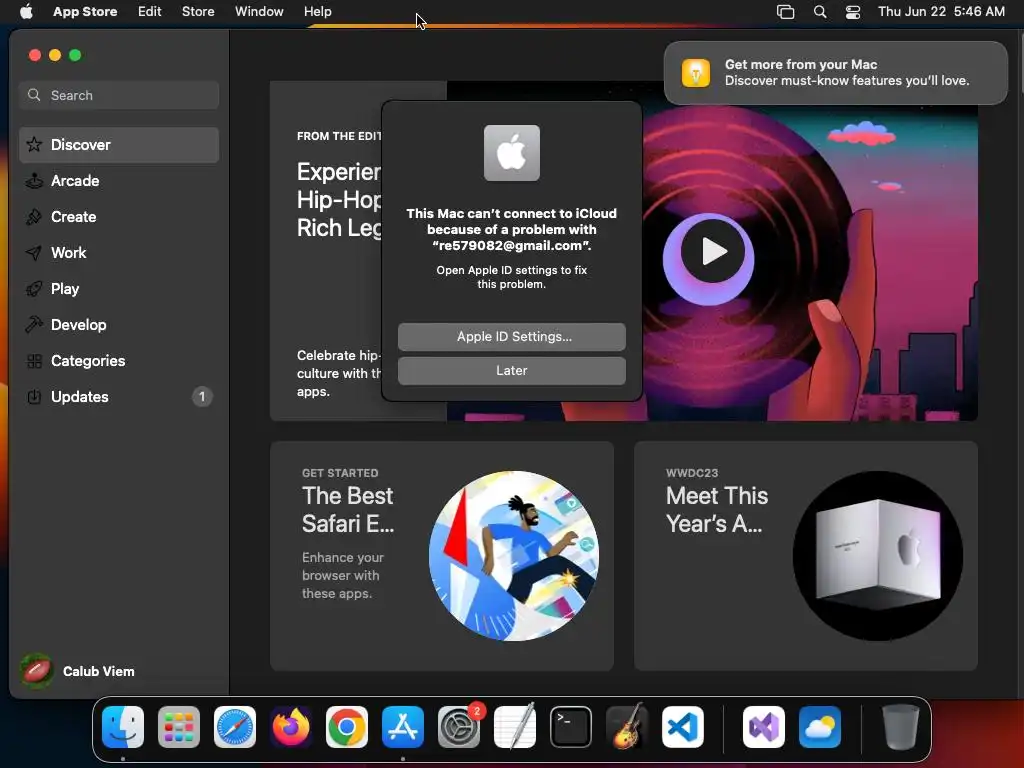This screenshot has width=1024, height=768.
Task: Launch Safari from the Dock
Action: coord(234,726)
